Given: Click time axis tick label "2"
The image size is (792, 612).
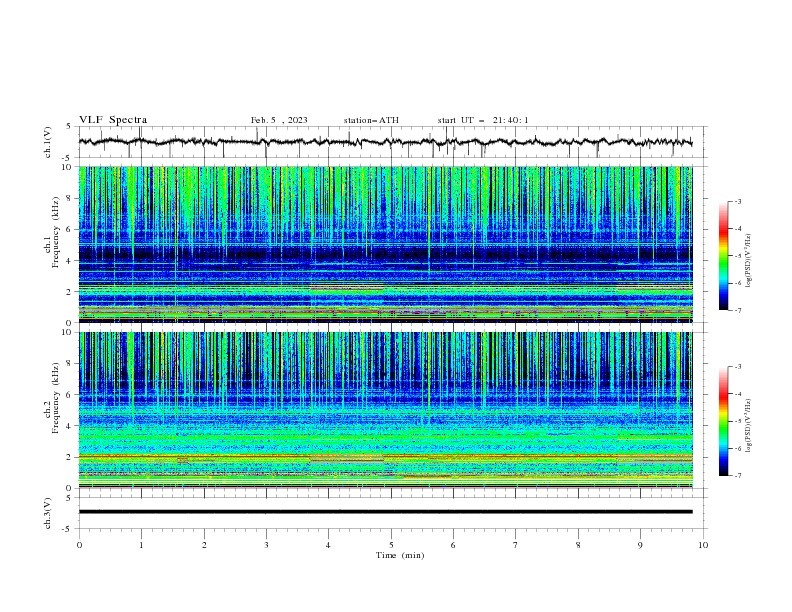Looking at the screenshot, I should click(204, 545).
